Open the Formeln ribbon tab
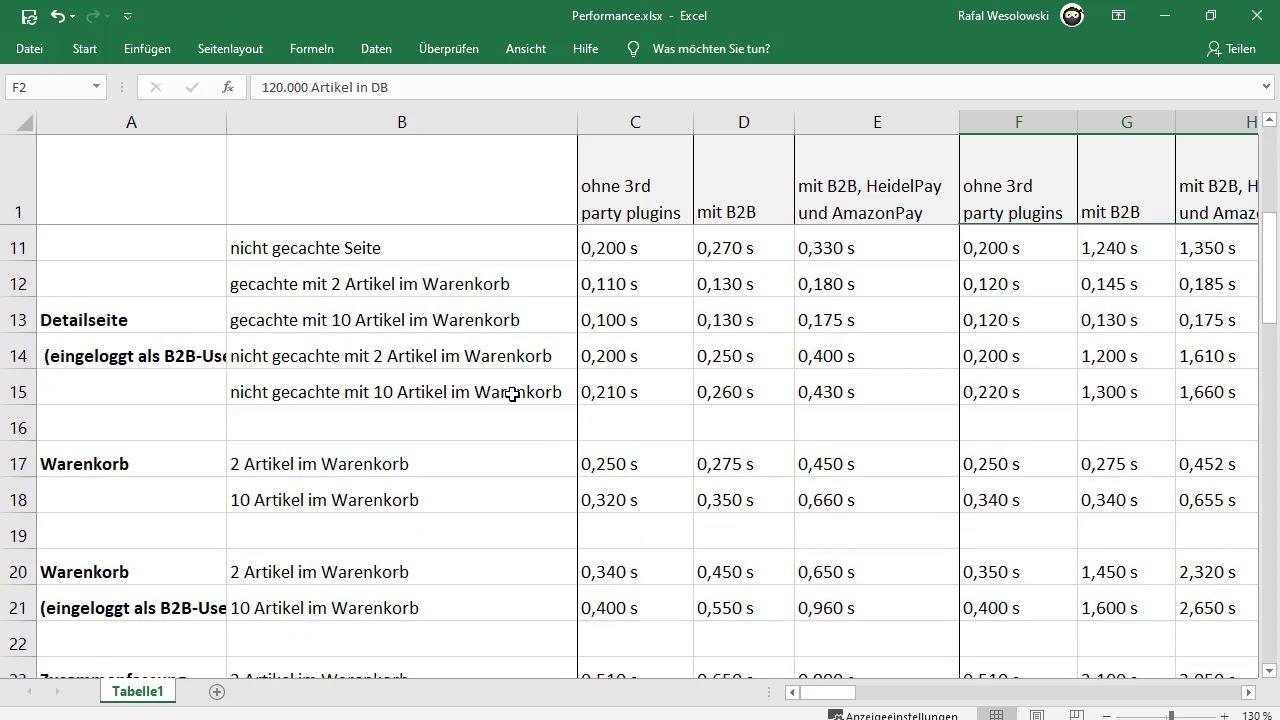The image size is (1280, 720). coord(312,49)
